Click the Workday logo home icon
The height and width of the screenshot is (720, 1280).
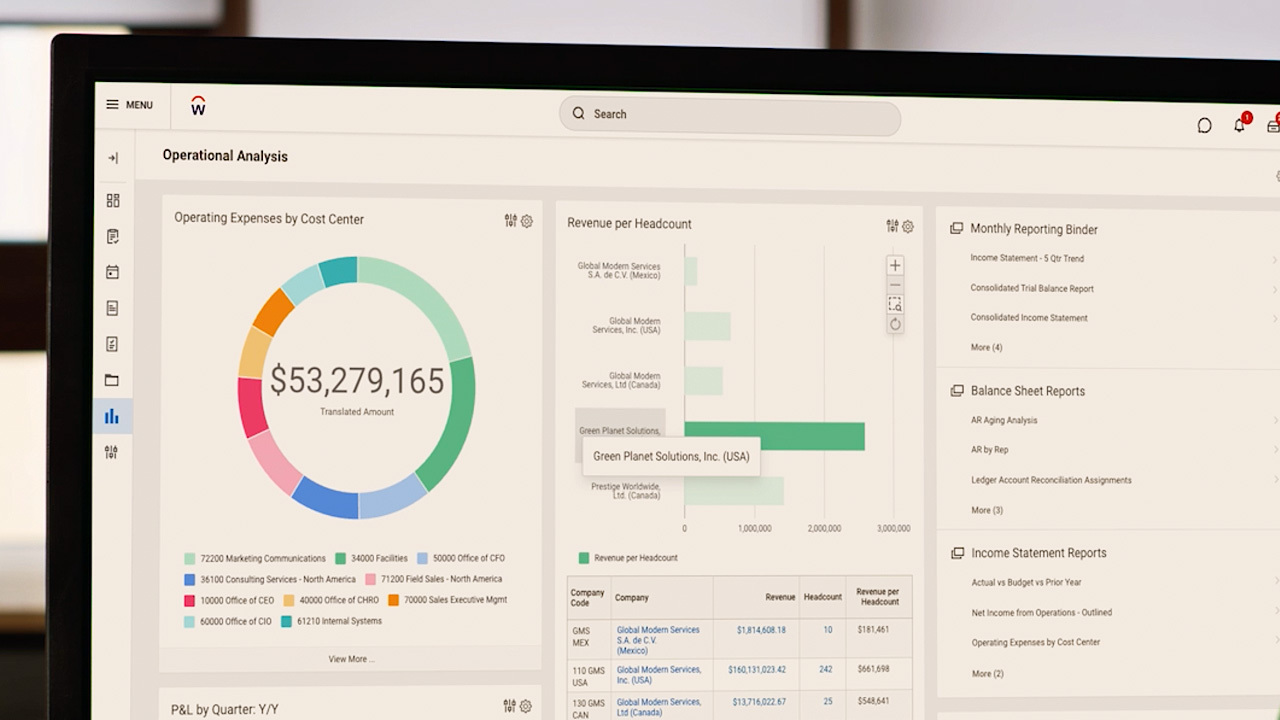click(198, 106)
